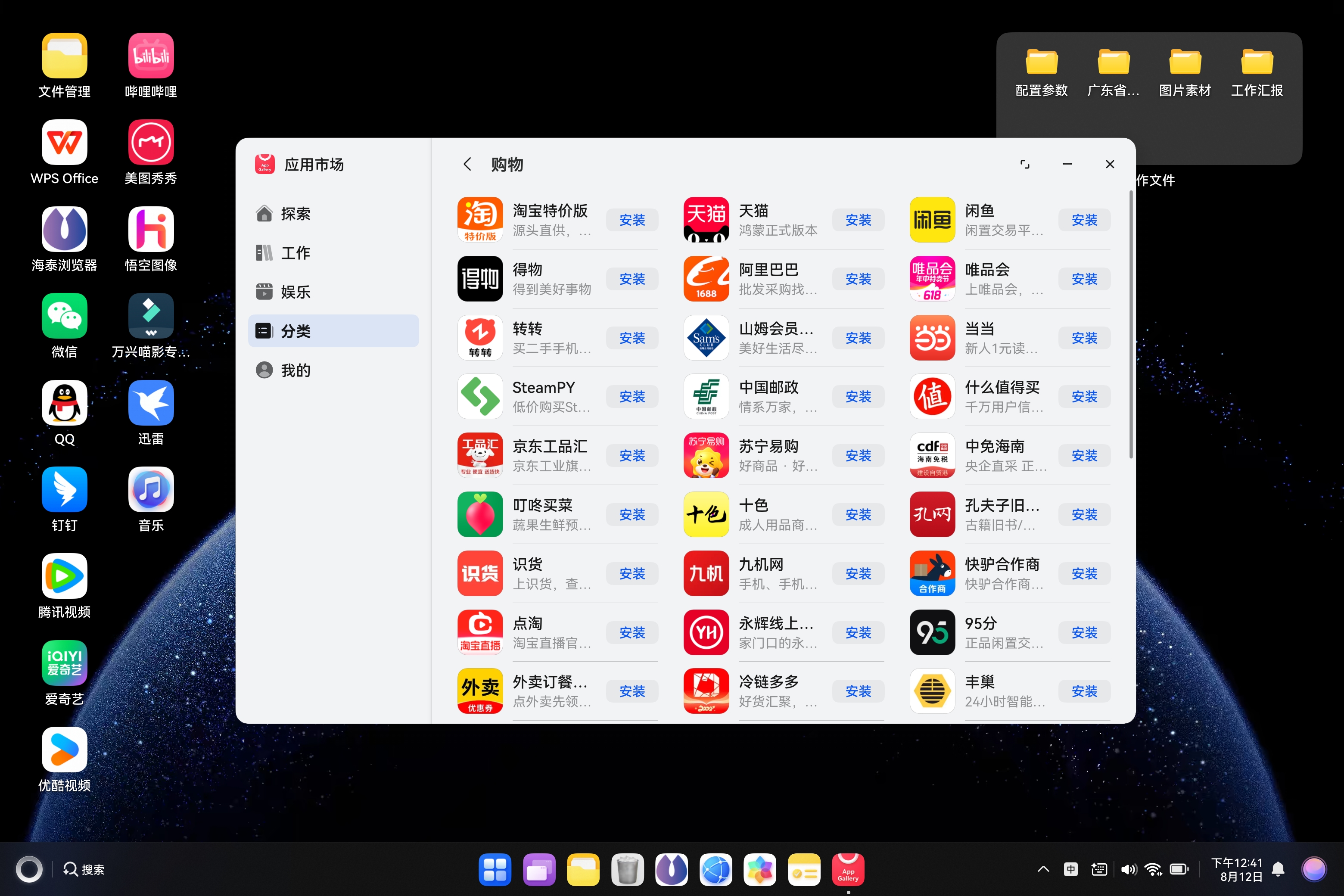Open the taskbar trash bin

(627, 869)
